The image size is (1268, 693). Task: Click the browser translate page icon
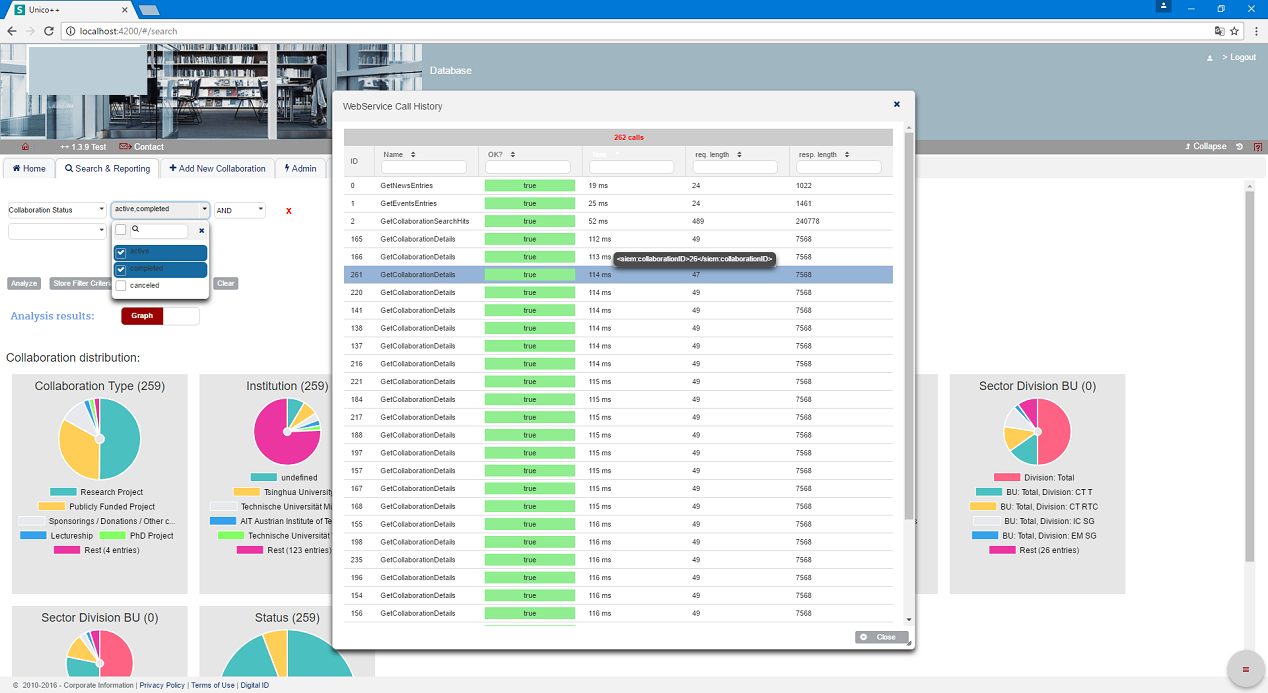point(1219,31)
